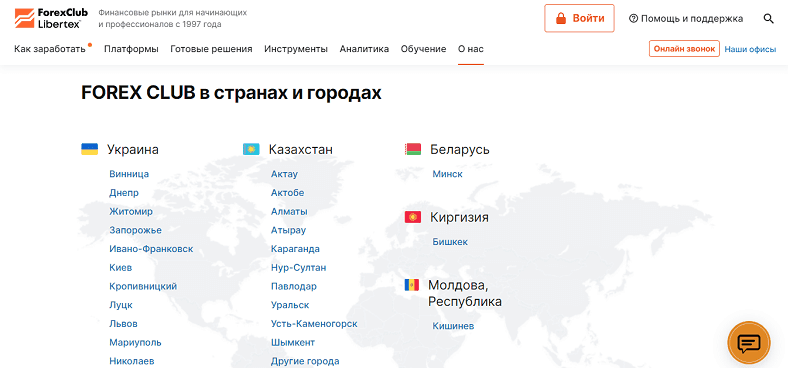This screenshot has height=368, width=788.
Task: Click the Войти login button
Action: 579,19
